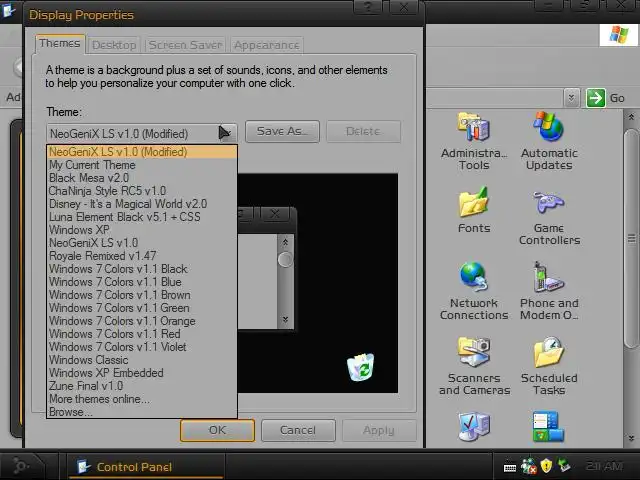Click the Delete button
Screen dimensions: 640x480
(x=363, y=131)
